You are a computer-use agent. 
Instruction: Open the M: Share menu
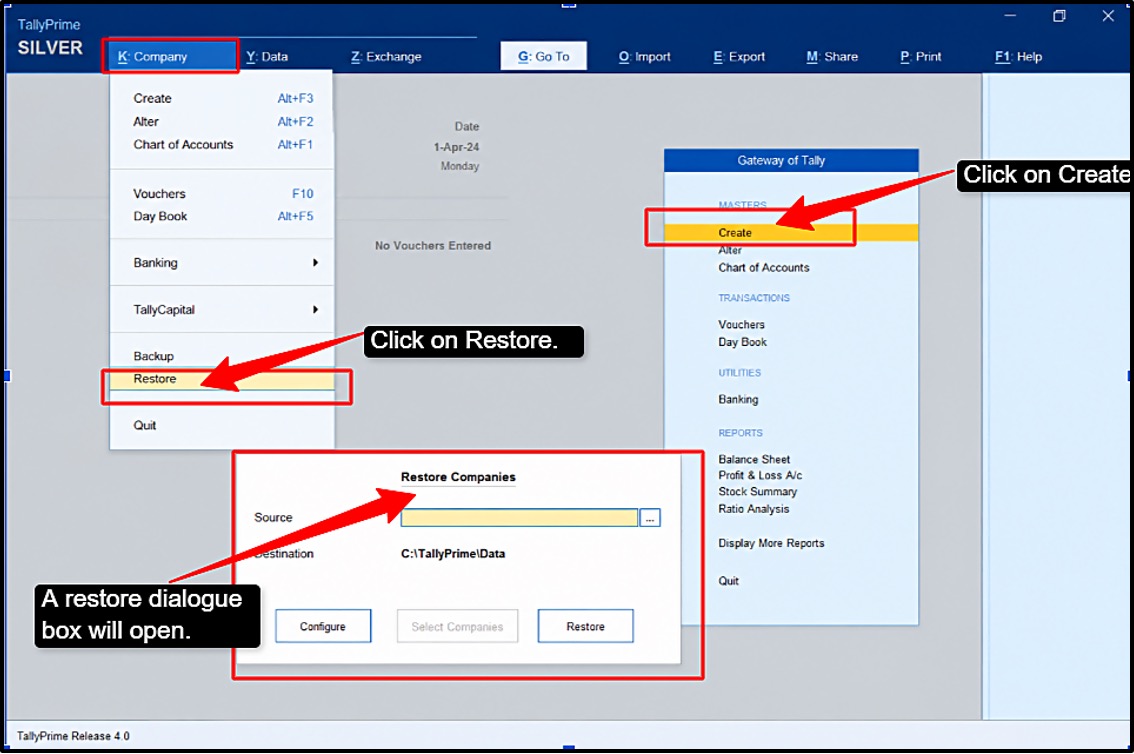tap(832, 56)
